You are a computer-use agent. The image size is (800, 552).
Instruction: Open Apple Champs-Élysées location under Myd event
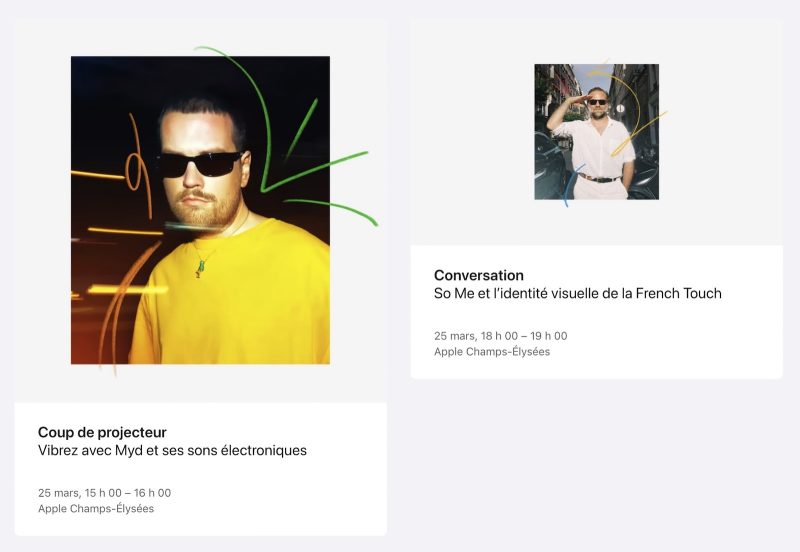[96, 509]
